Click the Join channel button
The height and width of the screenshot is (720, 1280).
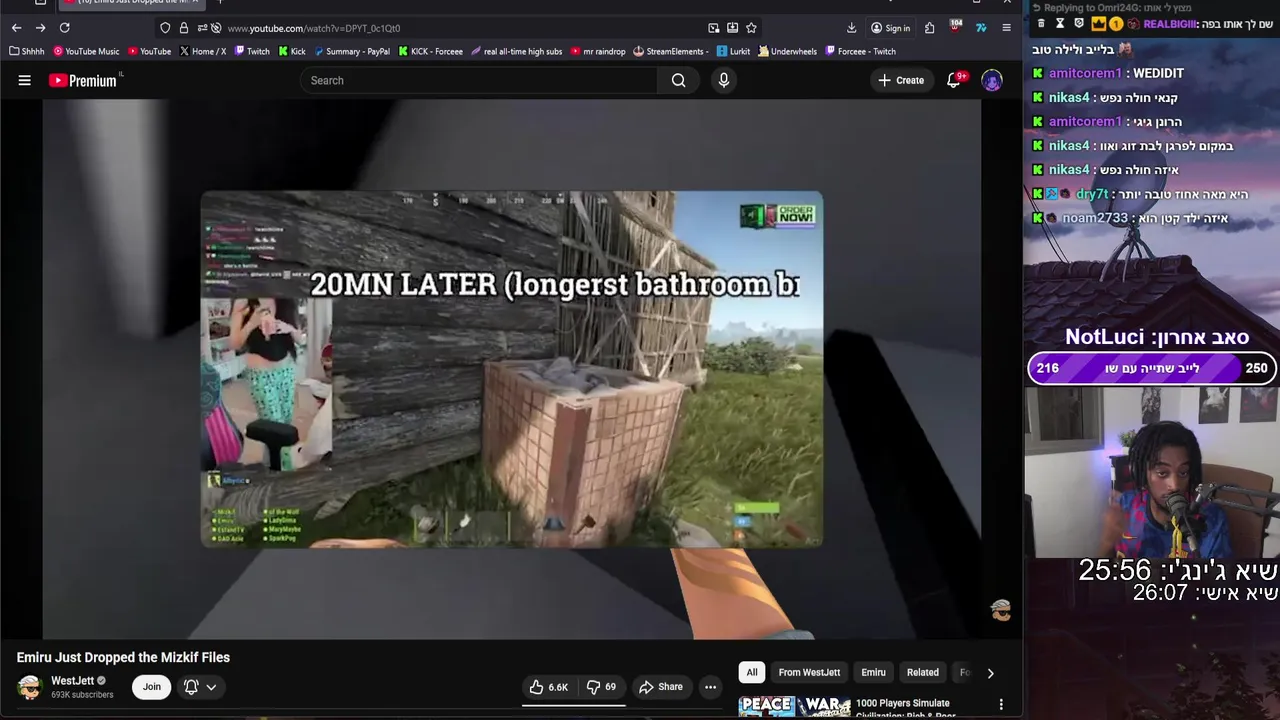(151, 687)
